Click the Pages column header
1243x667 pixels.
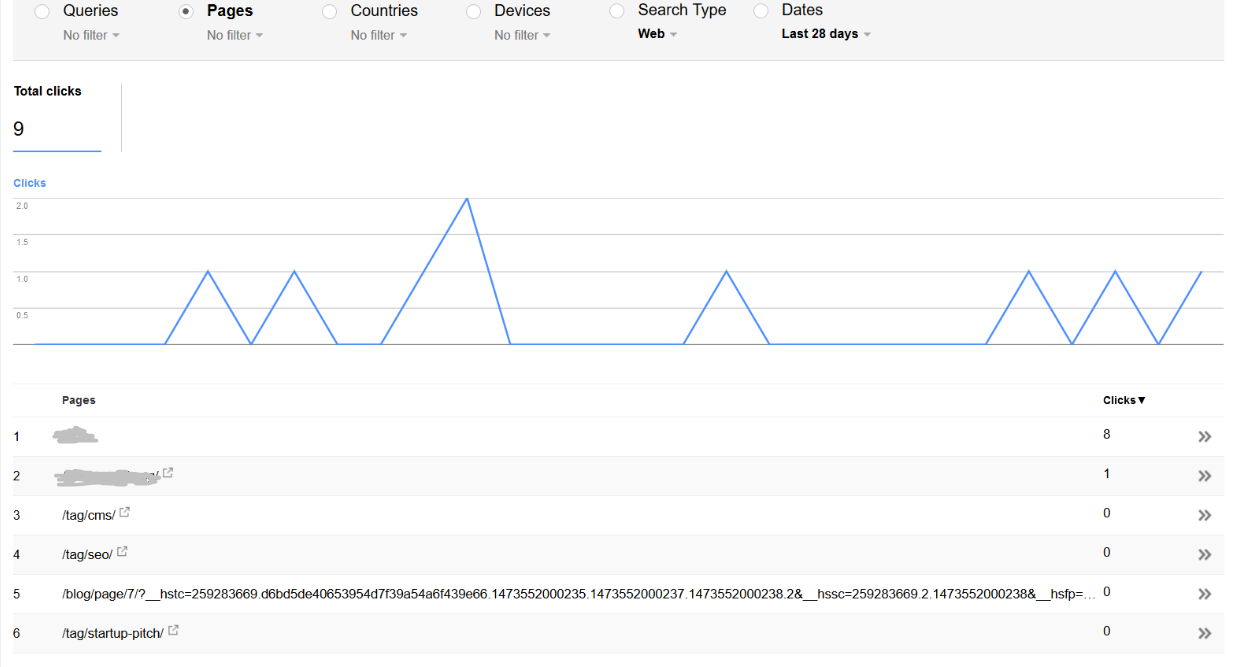coord(79,400)
